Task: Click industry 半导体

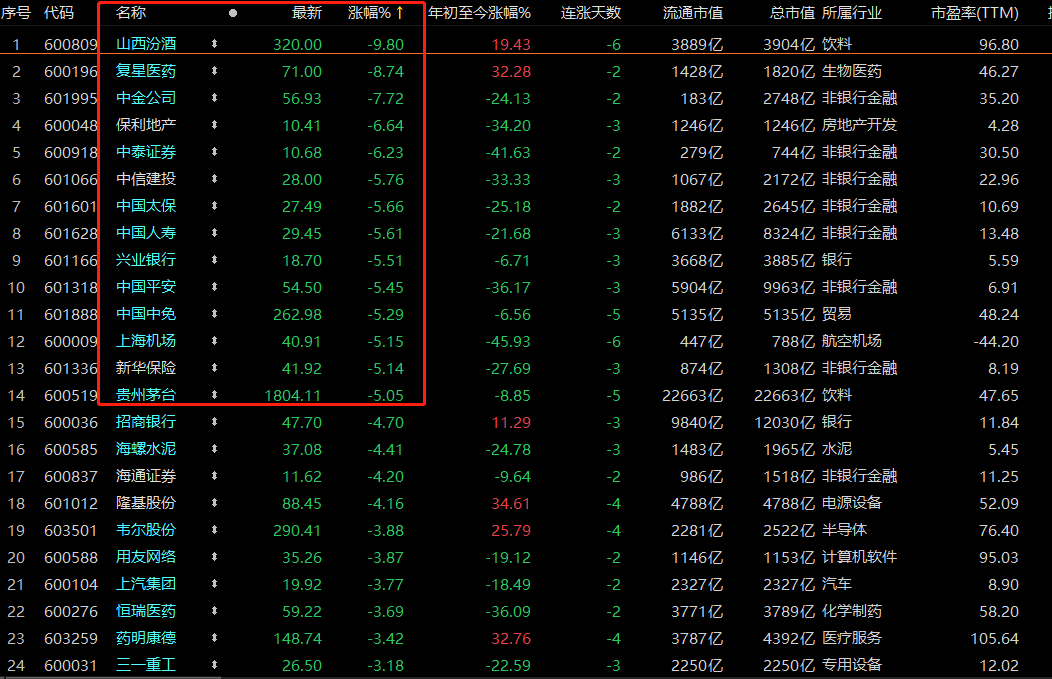Action: coord(844,530)
